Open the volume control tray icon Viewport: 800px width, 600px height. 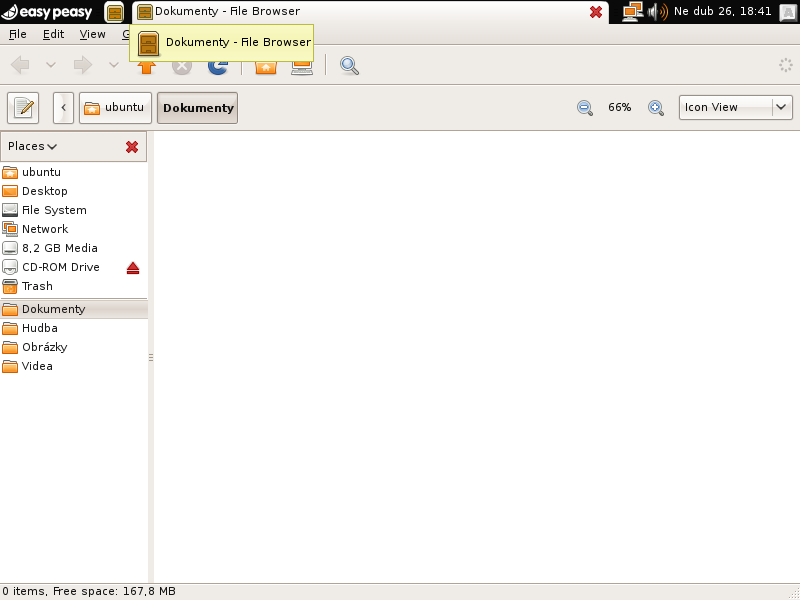[658, 12]
